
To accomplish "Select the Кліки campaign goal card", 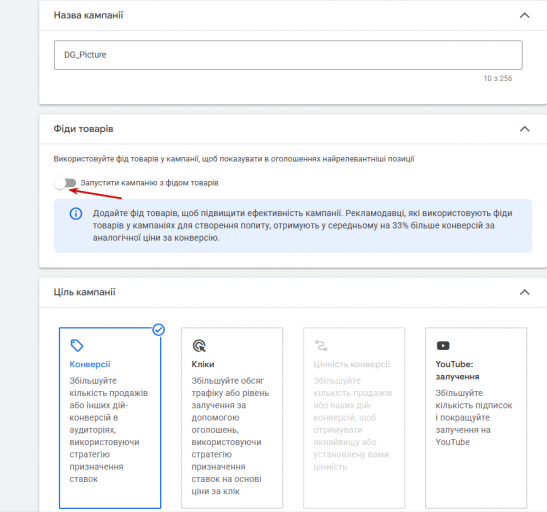I will tap(232, 418).
